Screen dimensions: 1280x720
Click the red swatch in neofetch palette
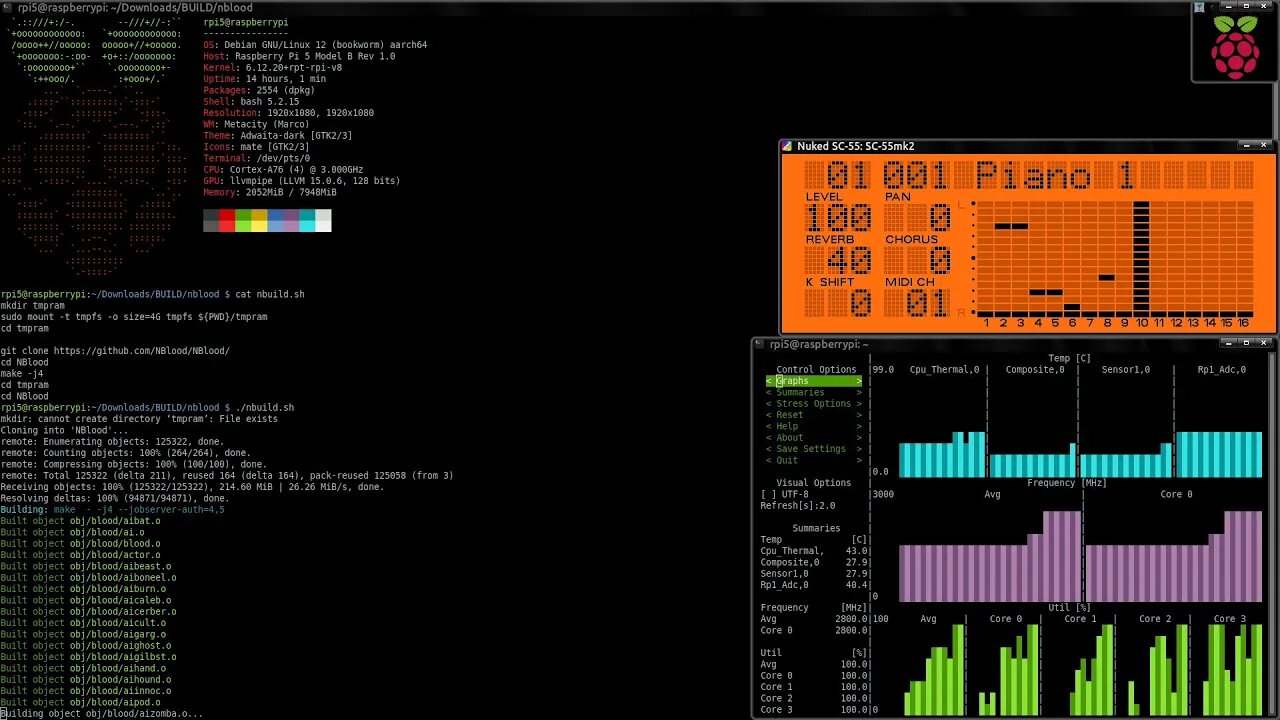click(x=227, y=221)
